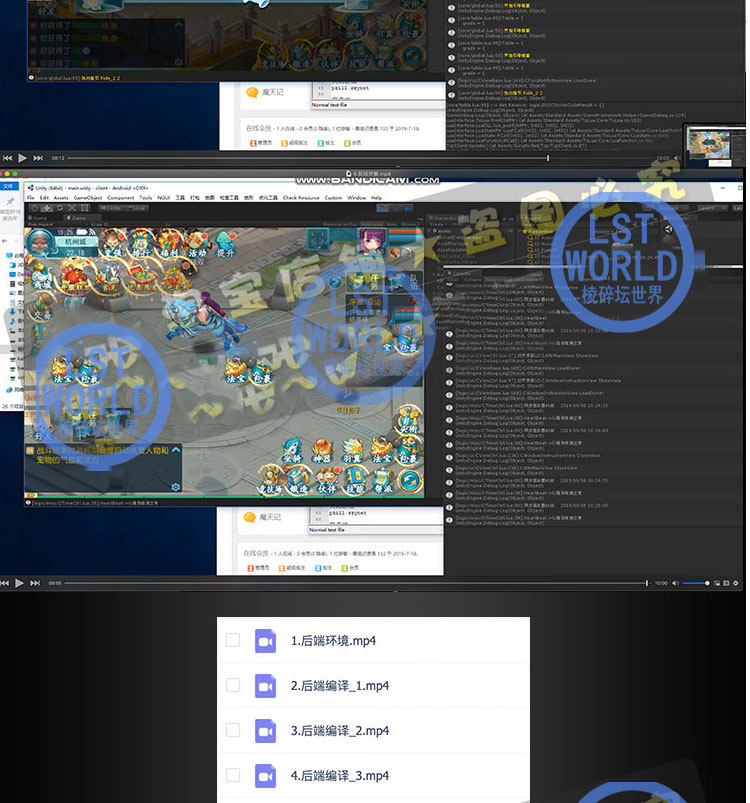Open Unity's Edit menu
This screenshot has width=750, height=803.
(x=45, y=198)
